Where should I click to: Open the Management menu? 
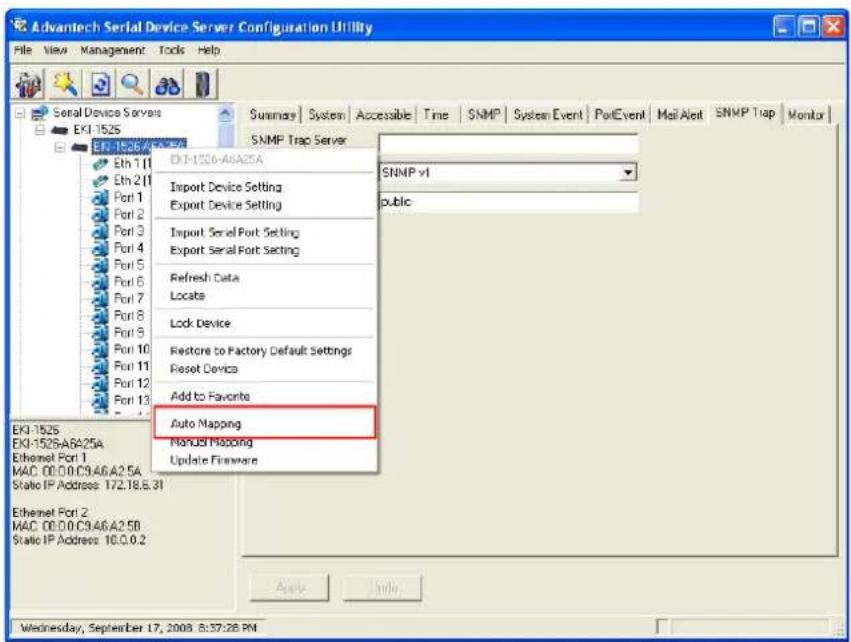[112, 50]
